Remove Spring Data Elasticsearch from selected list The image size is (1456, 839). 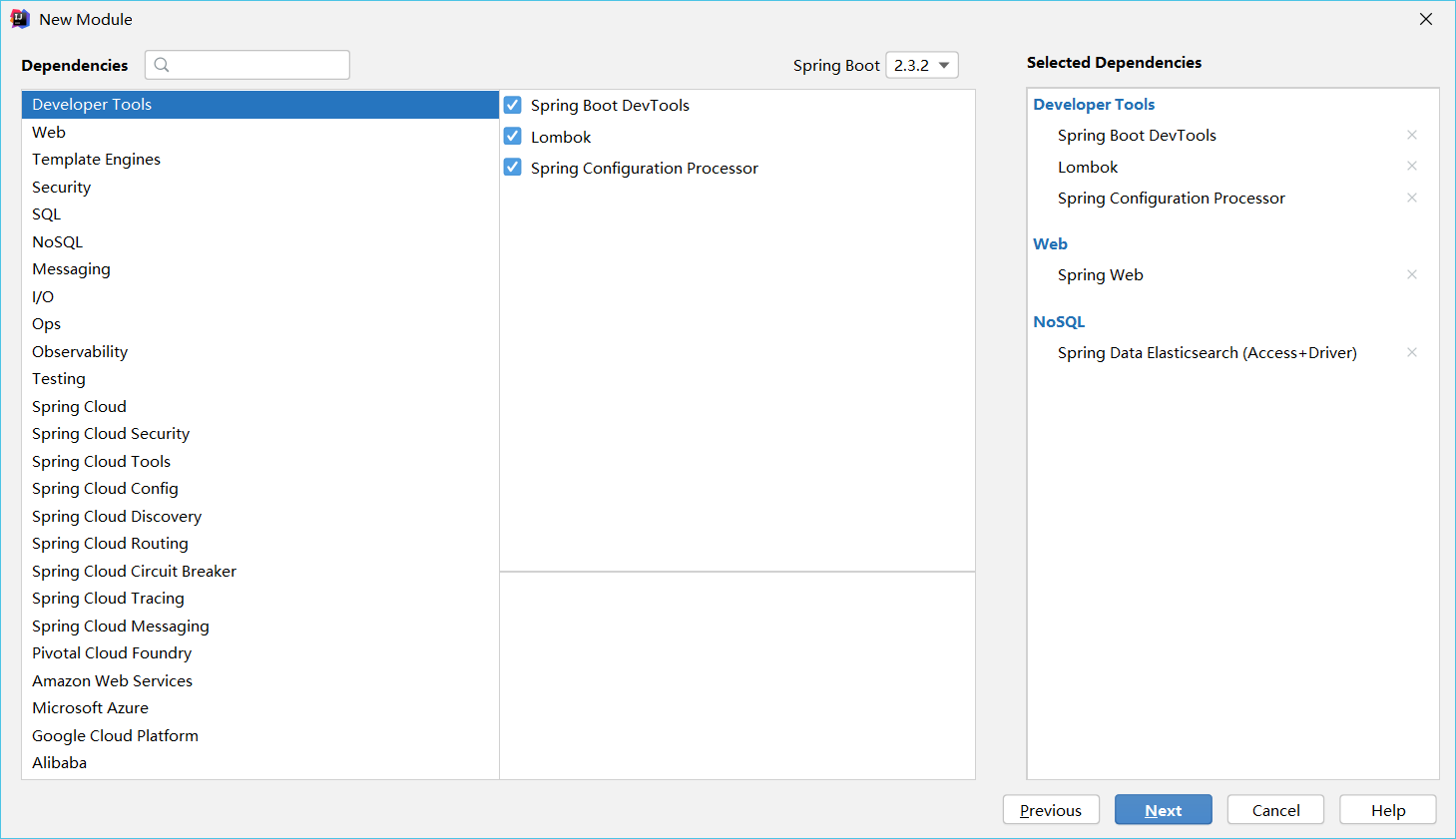pos(1412,352)
